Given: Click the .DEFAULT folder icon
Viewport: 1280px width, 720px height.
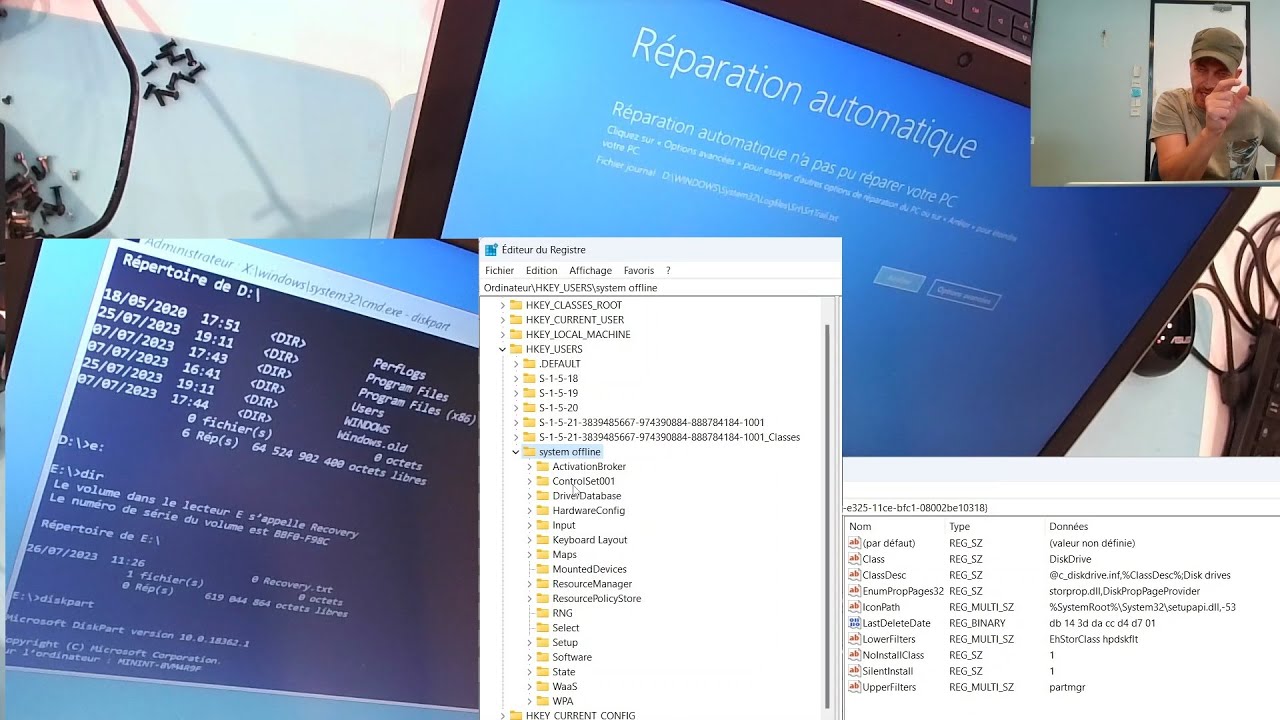Looking at the screenshot, I should click(529, 364).
